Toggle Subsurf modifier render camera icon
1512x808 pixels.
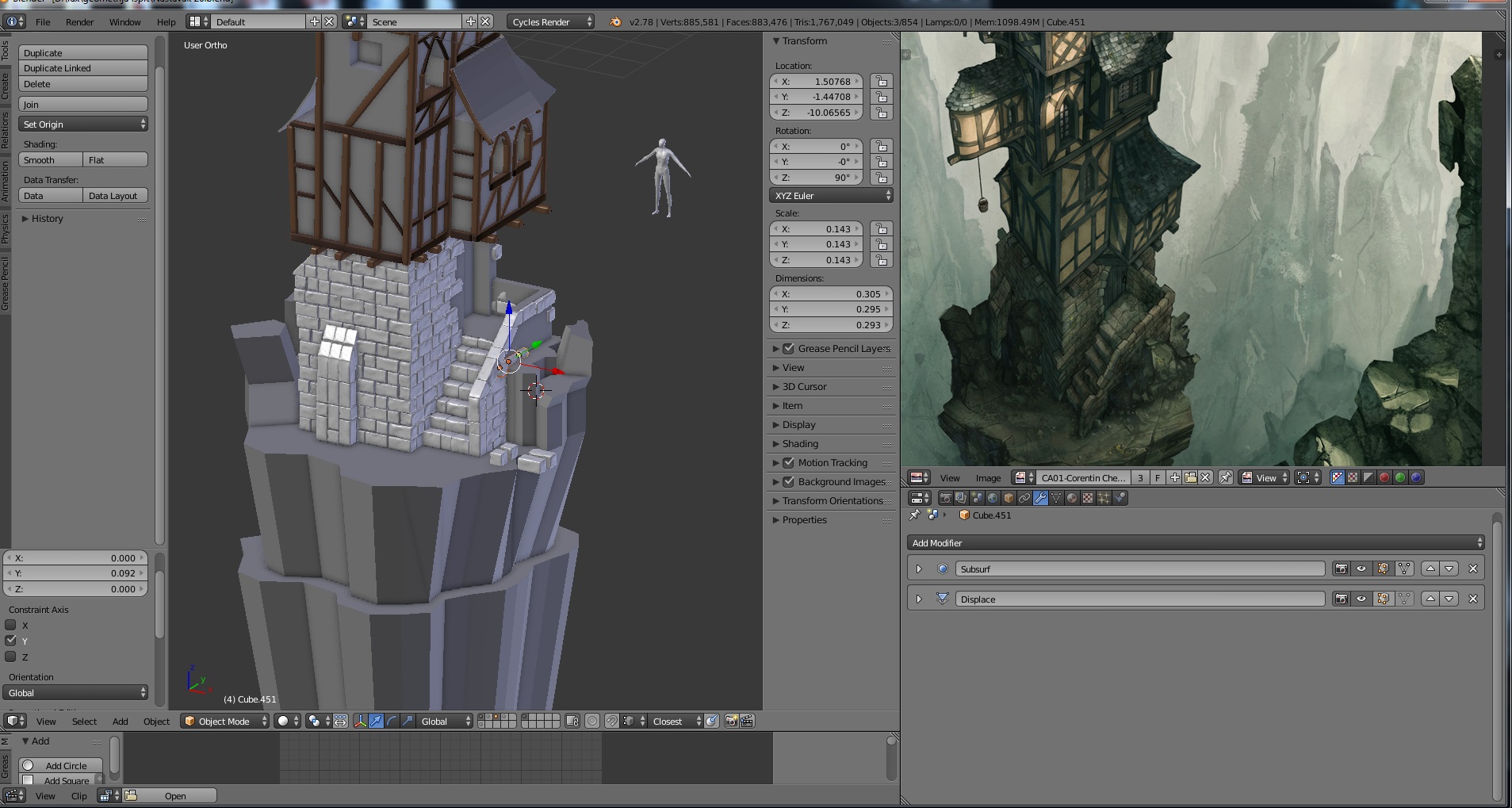(1341, 569)
